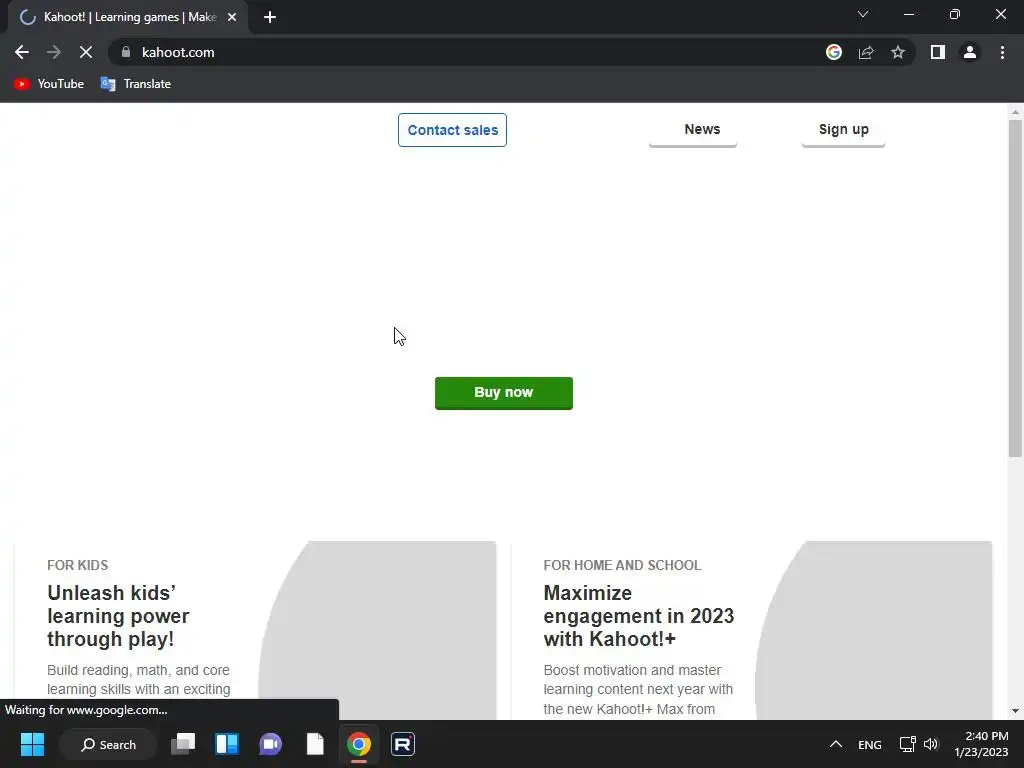Click the FOR KIDS label

[78, 566]
